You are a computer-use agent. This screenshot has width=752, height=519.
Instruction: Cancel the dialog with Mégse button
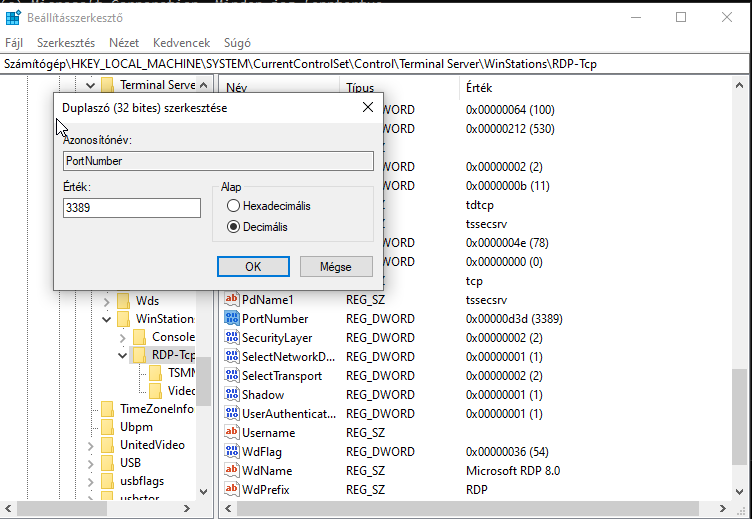336,266
